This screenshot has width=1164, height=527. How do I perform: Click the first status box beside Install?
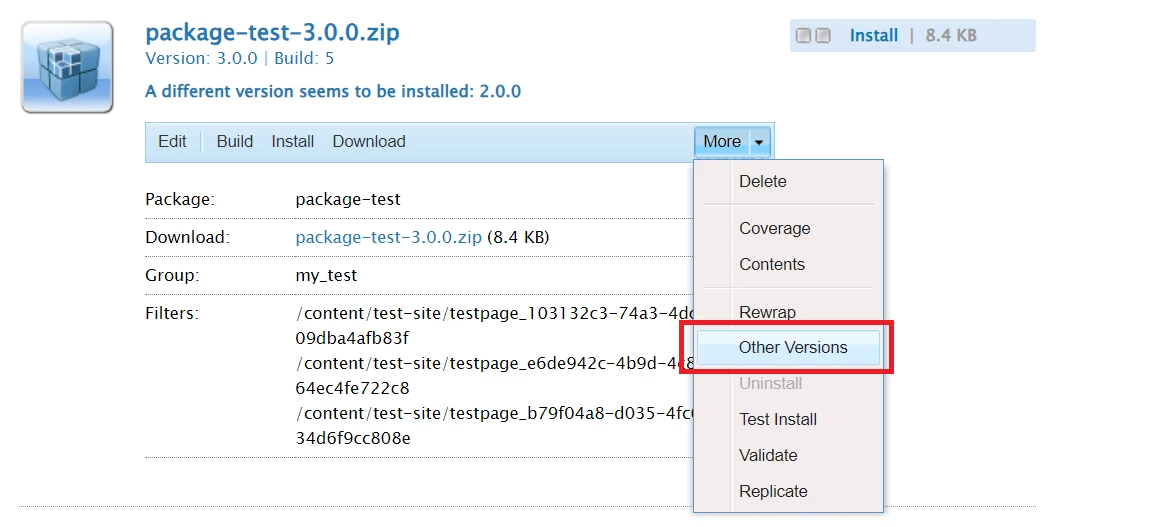point(803,36)
